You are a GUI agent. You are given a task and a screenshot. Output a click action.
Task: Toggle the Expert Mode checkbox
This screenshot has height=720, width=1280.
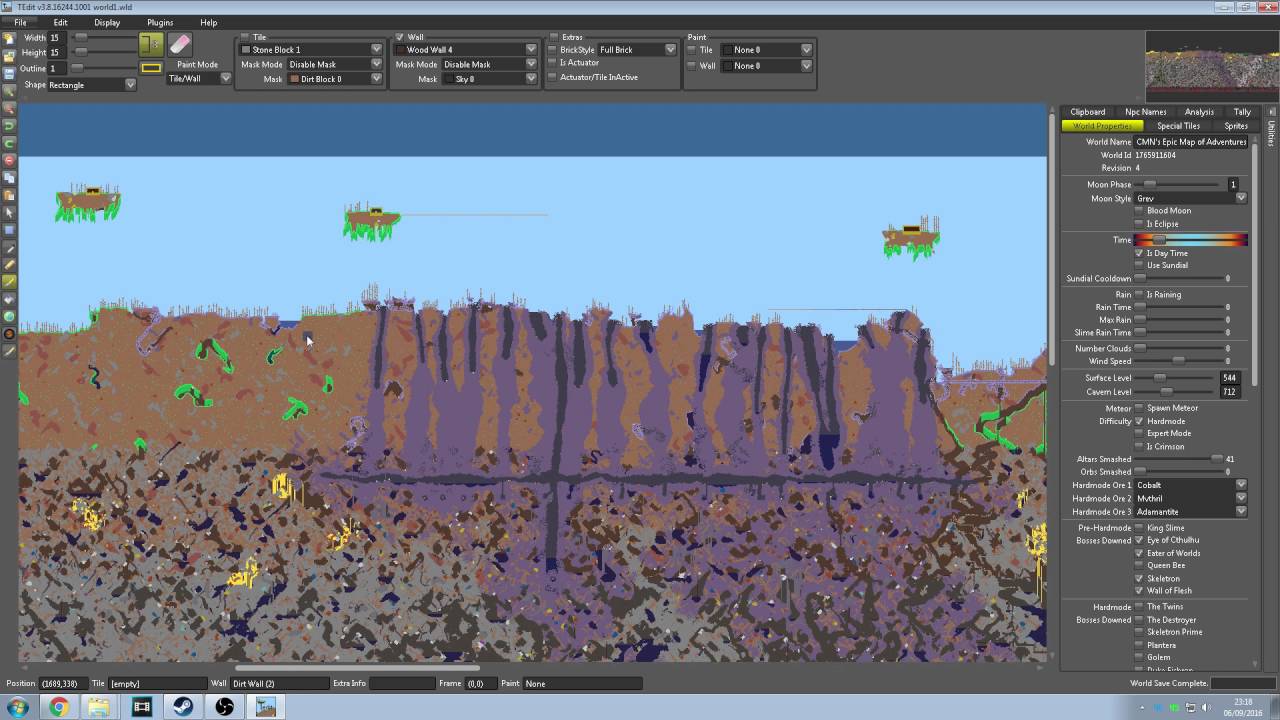pyautogui.click(x=1139, y=434)
